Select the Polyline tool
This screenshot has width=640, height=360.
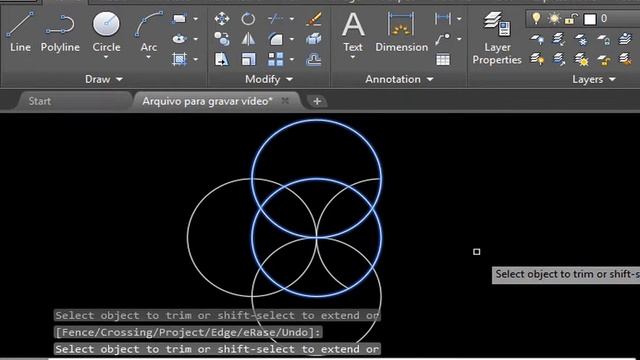coord(60,33)
